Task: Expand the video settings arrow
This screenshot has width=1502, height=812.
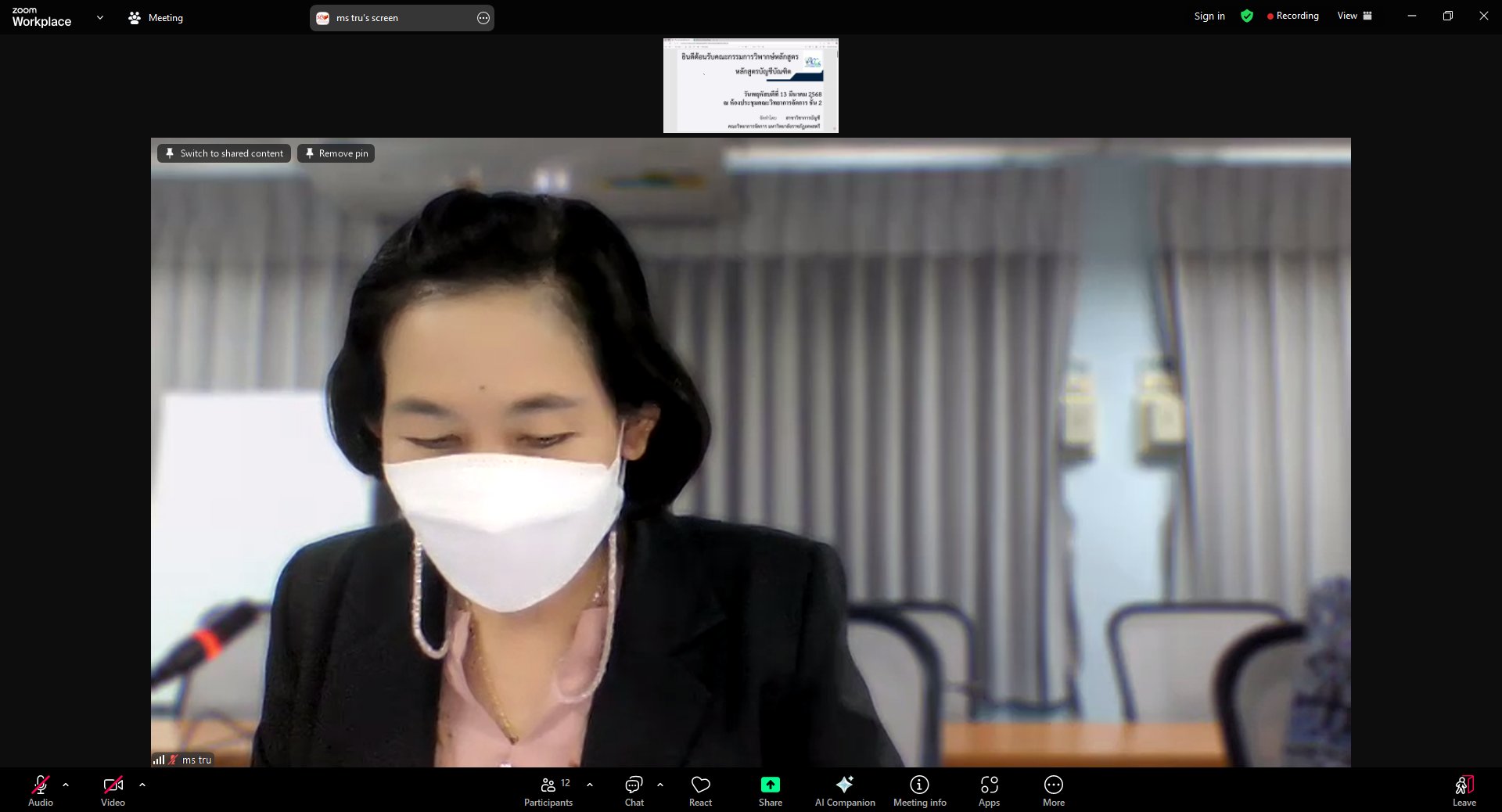Action: (142, 785)
